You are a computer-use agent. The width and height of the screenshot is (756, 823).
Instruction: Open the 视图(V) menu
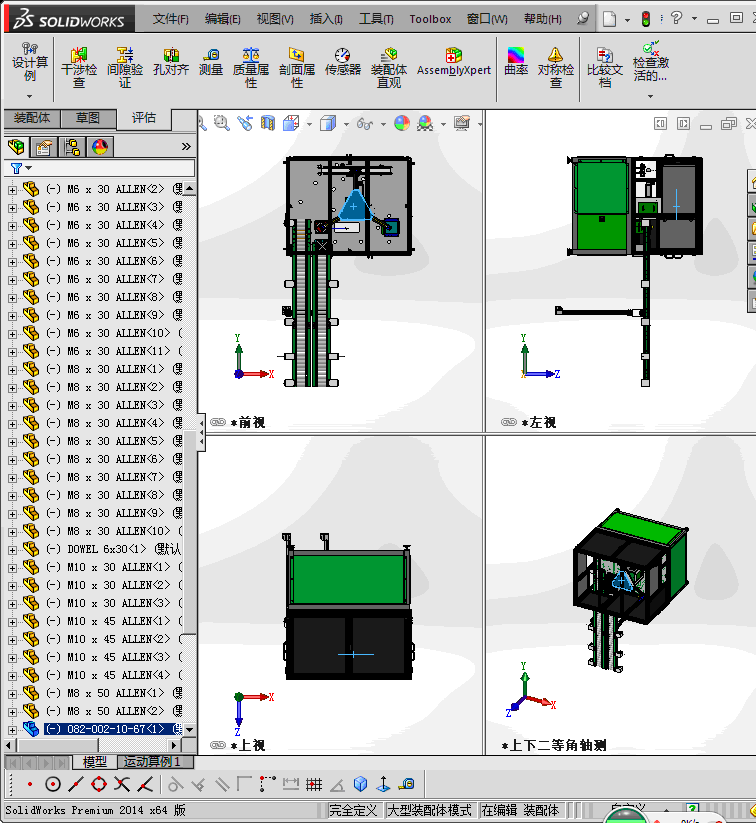(275, 19)
